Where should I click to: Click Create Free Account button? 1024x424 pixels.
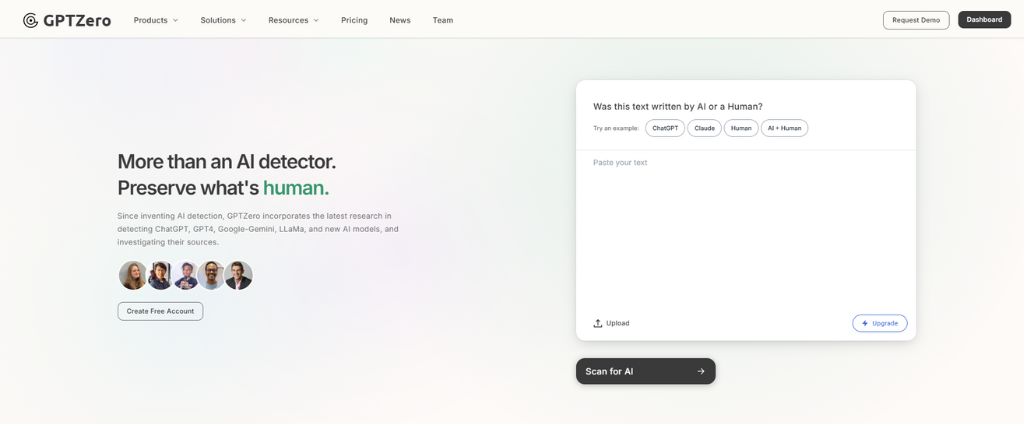[160, 311]
